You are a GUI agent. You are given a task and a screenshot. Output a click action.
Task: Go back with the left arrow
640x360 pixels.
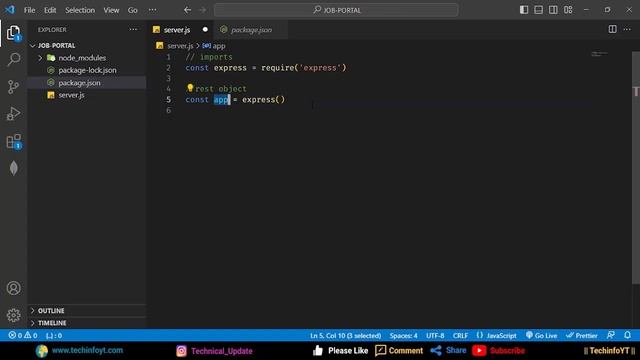coord(187,10)
